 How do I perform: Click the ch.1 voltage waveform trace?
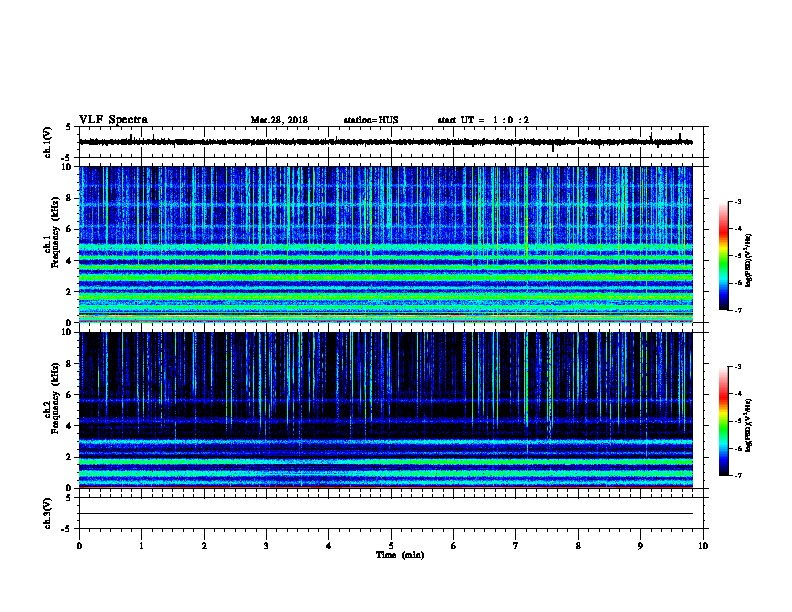(386, 142)
